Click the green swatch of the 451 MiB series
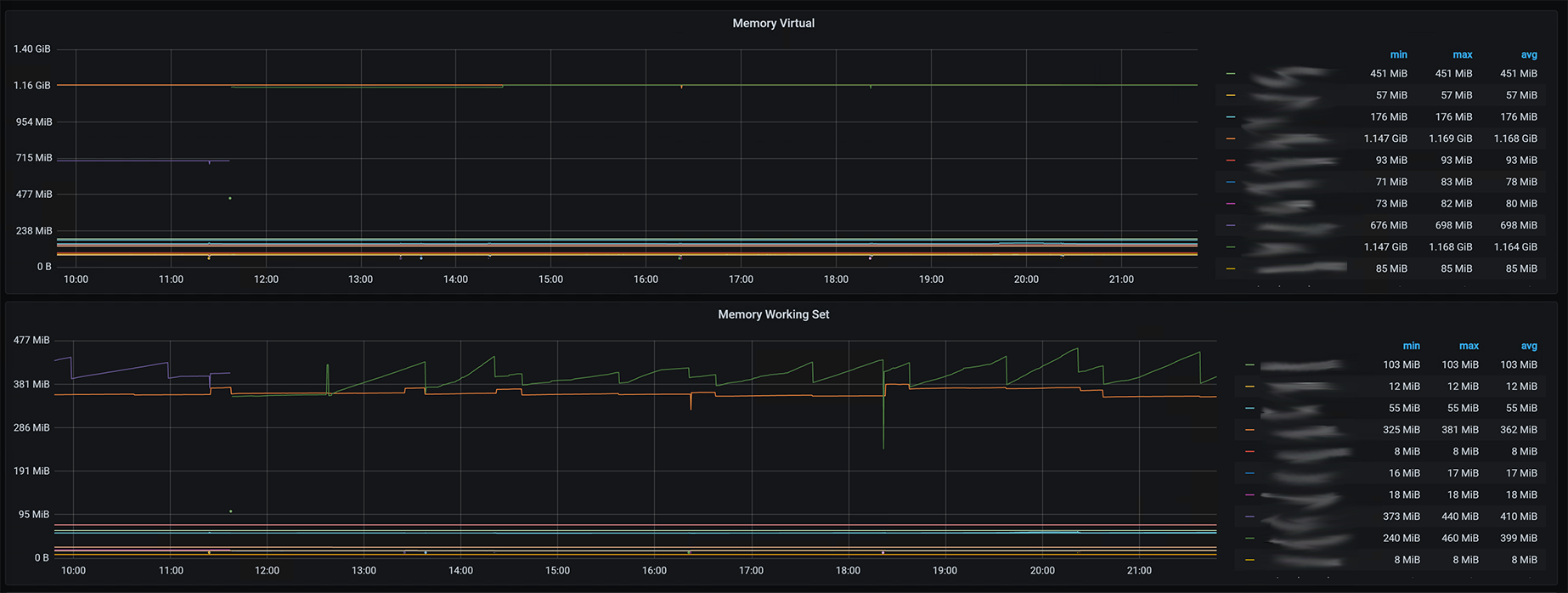The image size is (1568, 593). click(1231, 74)
